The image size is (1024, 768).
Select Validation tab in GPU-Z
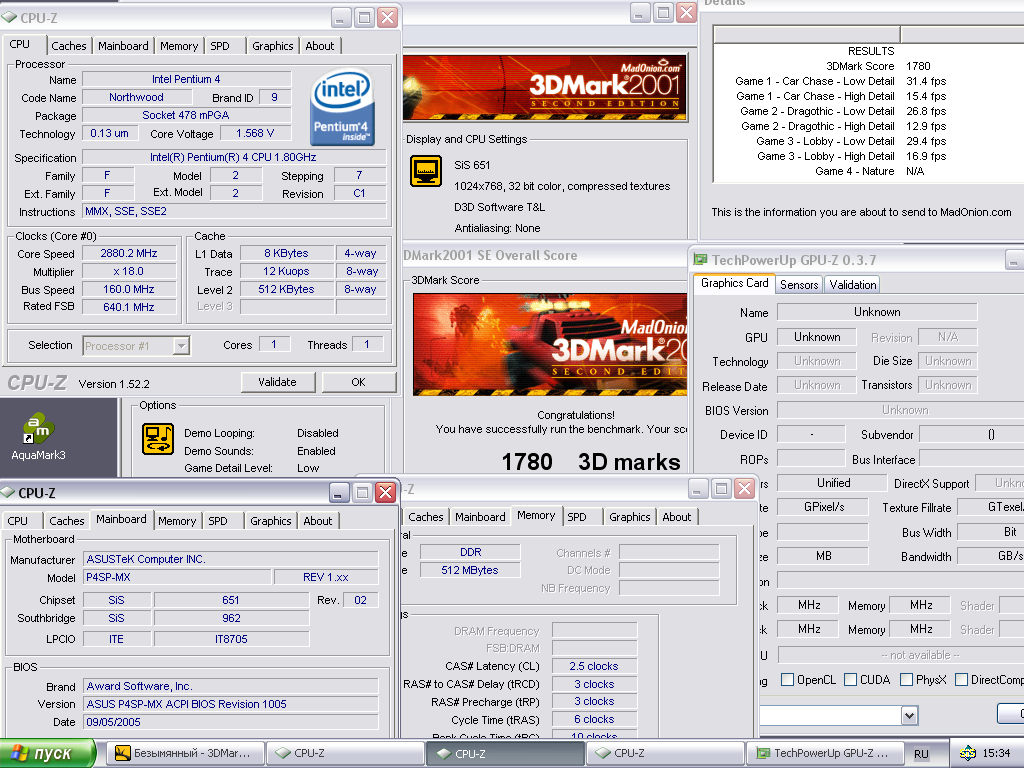pyautogui.click(x=853, y=285)
